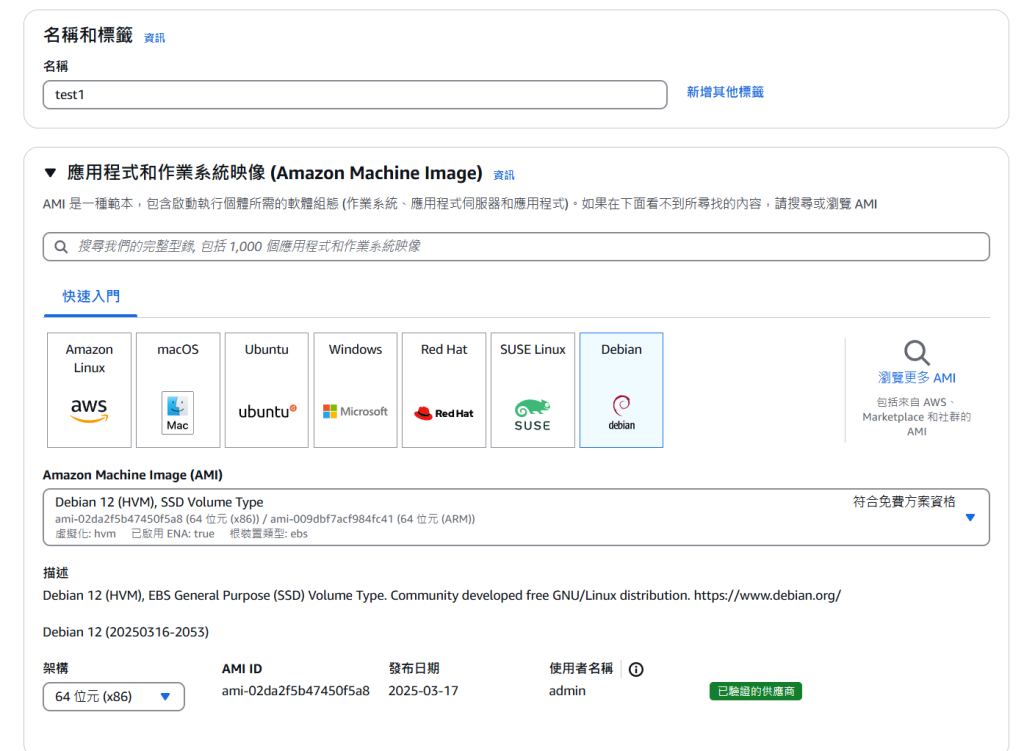Click the 名稱 field containing test1
This screenshot has height=751, width=1024.
point(355,94)
